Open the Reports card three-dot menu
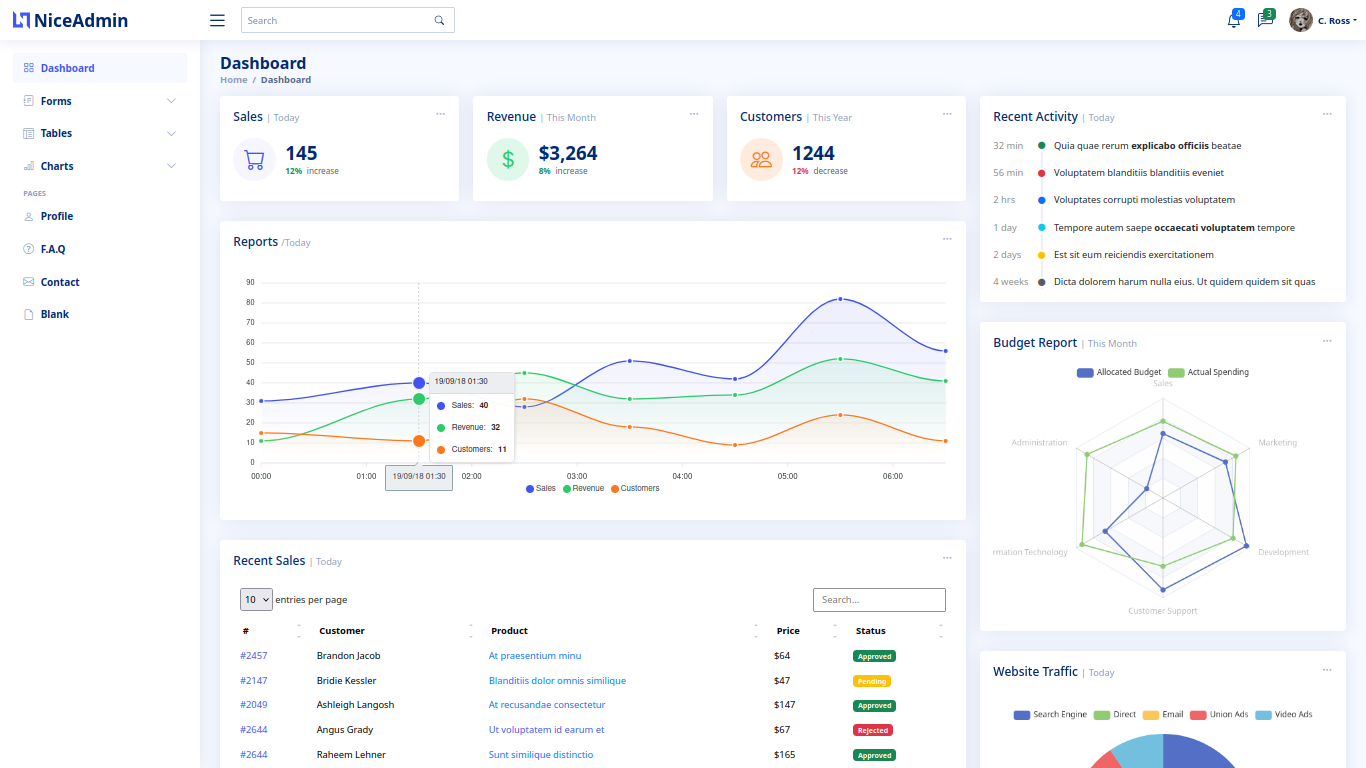This screenshot has height=768, width=1366. click(x=946, y=239)
